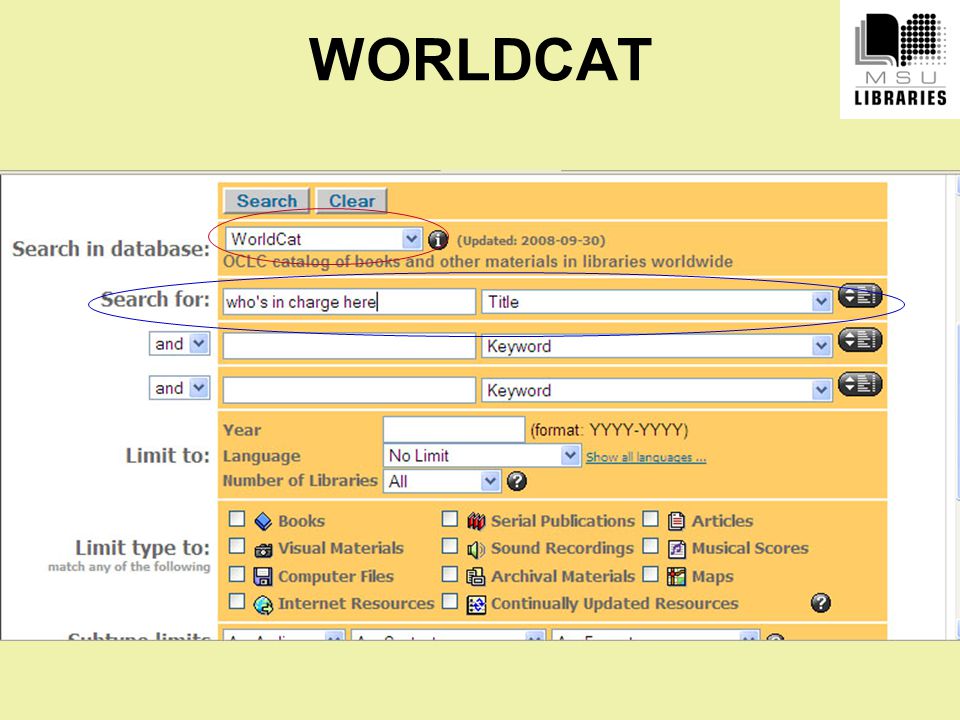Click the Maps icon

point(676,576)
